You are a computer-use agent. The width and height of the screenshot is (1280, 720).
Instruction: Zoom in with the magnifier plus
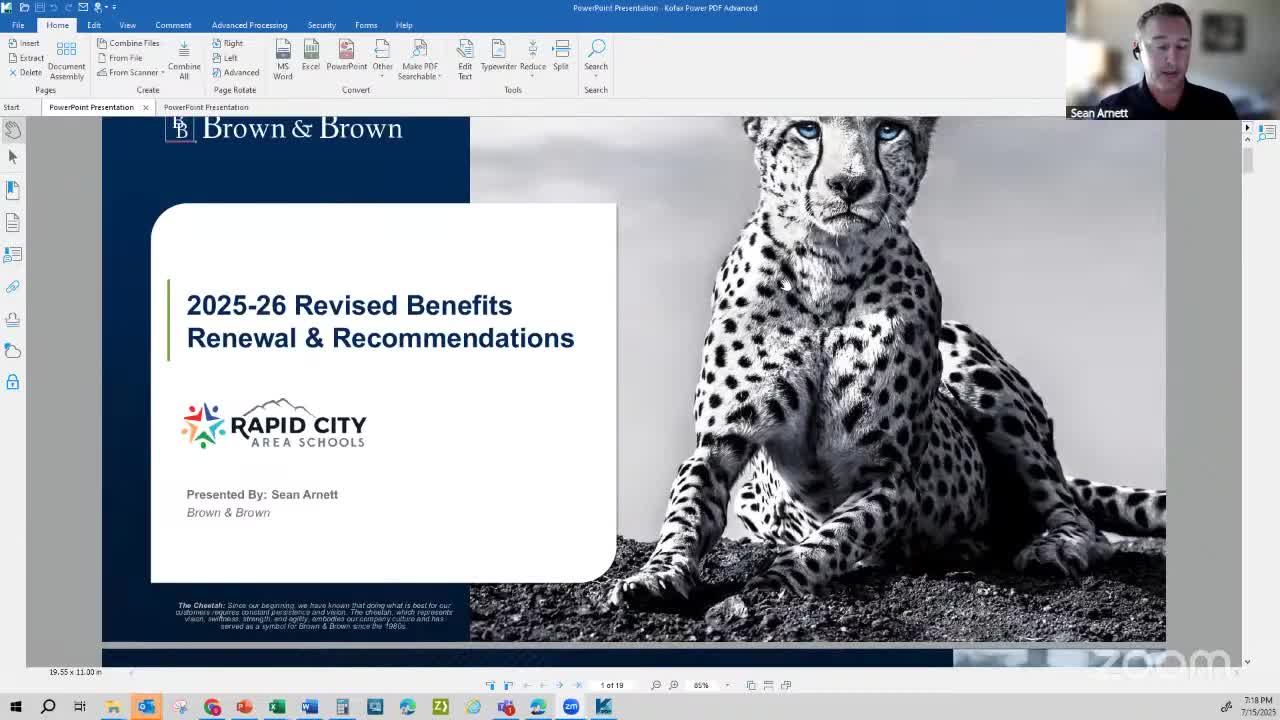click(x=674, y=685)
